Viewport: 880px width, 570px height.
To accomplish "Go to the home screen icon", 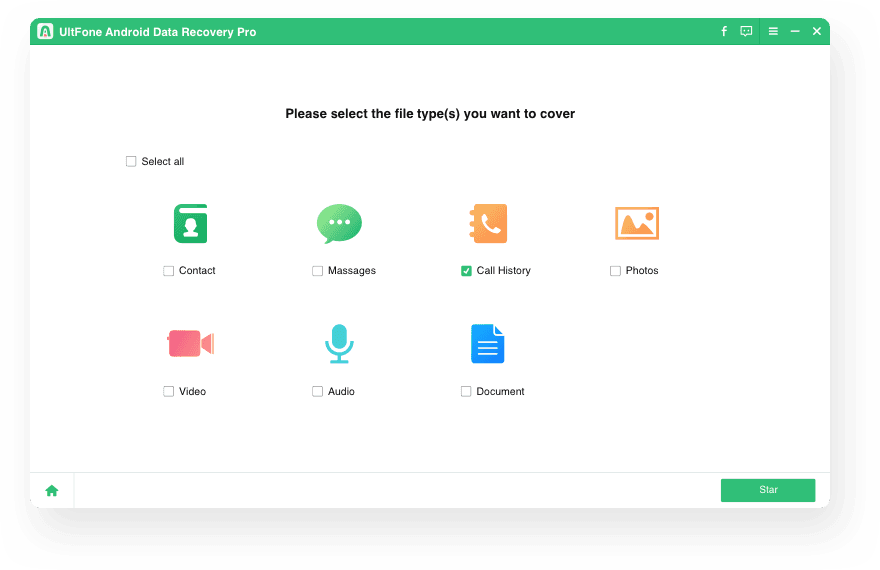I will (x=52, y=490).
